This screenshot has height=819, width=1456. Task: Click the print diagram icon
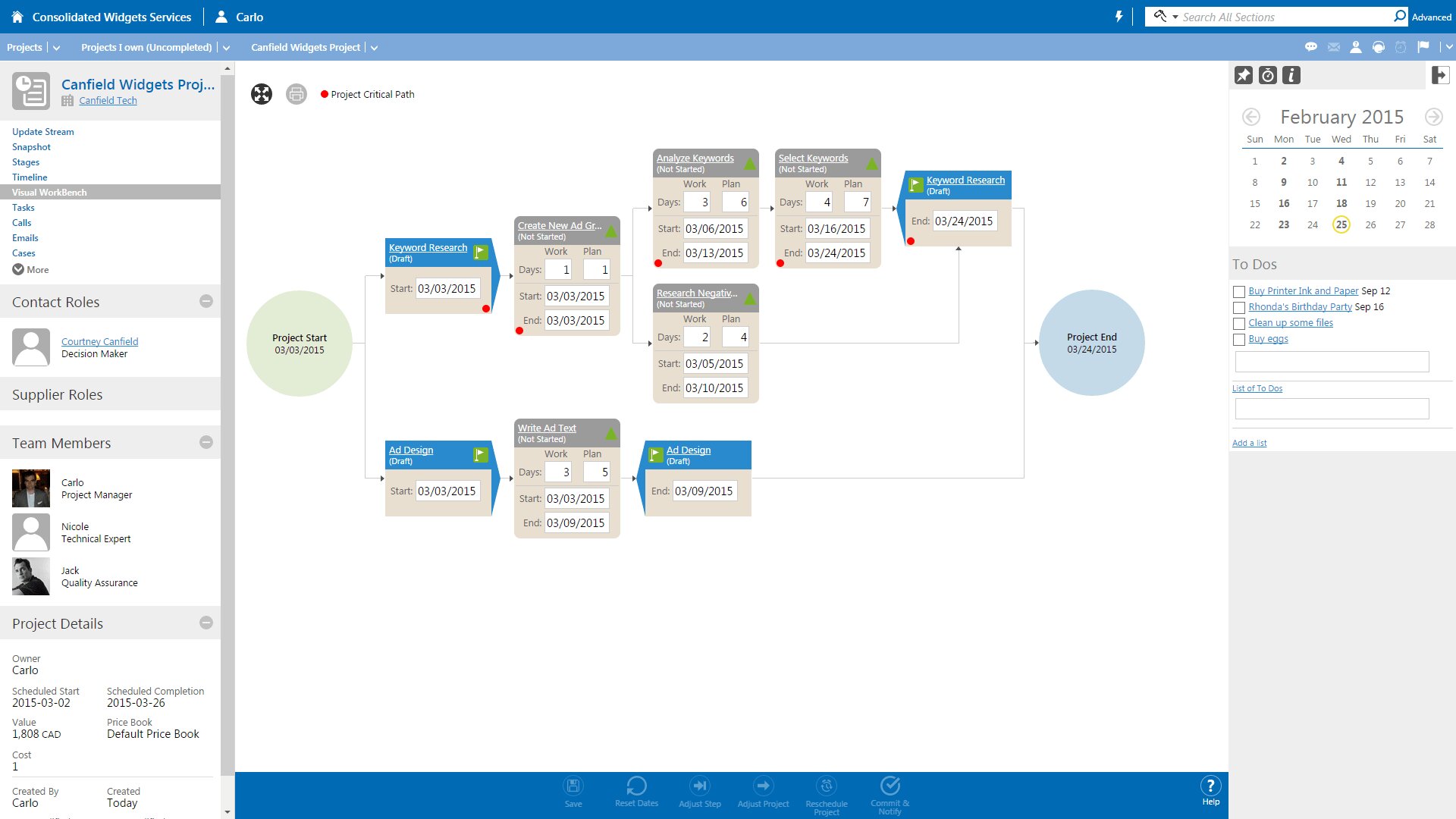[297, 94]
